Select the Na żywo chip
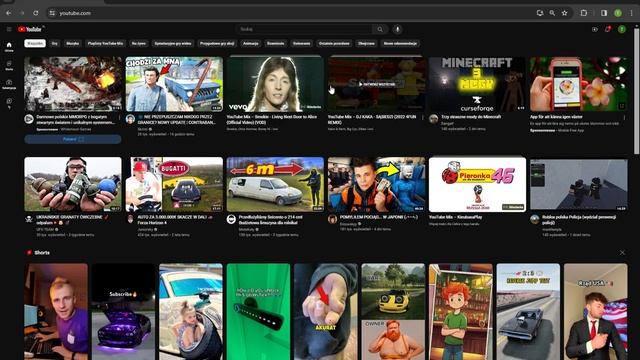Screen dimensions: 640x360 (139, 43)
